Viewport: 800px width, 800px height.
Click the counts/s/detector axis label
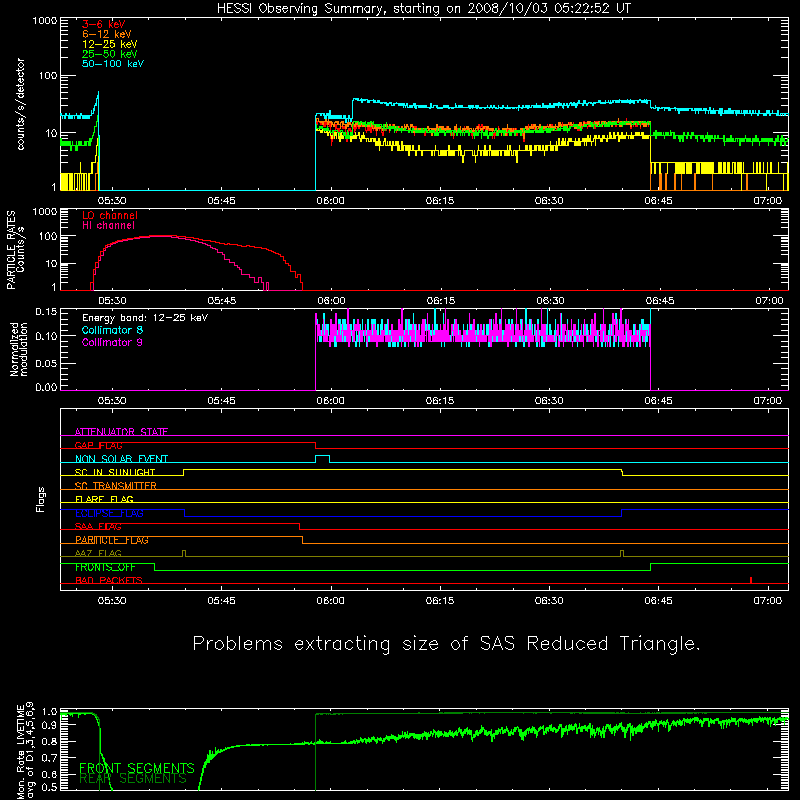[20, 104]
